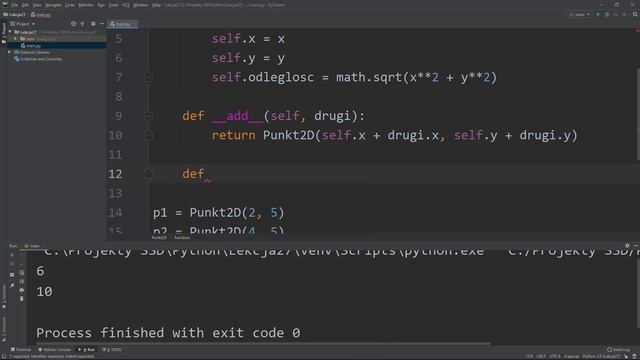Click the pin tab icon in Run panel
Image resolution: width=640 pixels, height=360 pixels.
[x=12, y=286]
